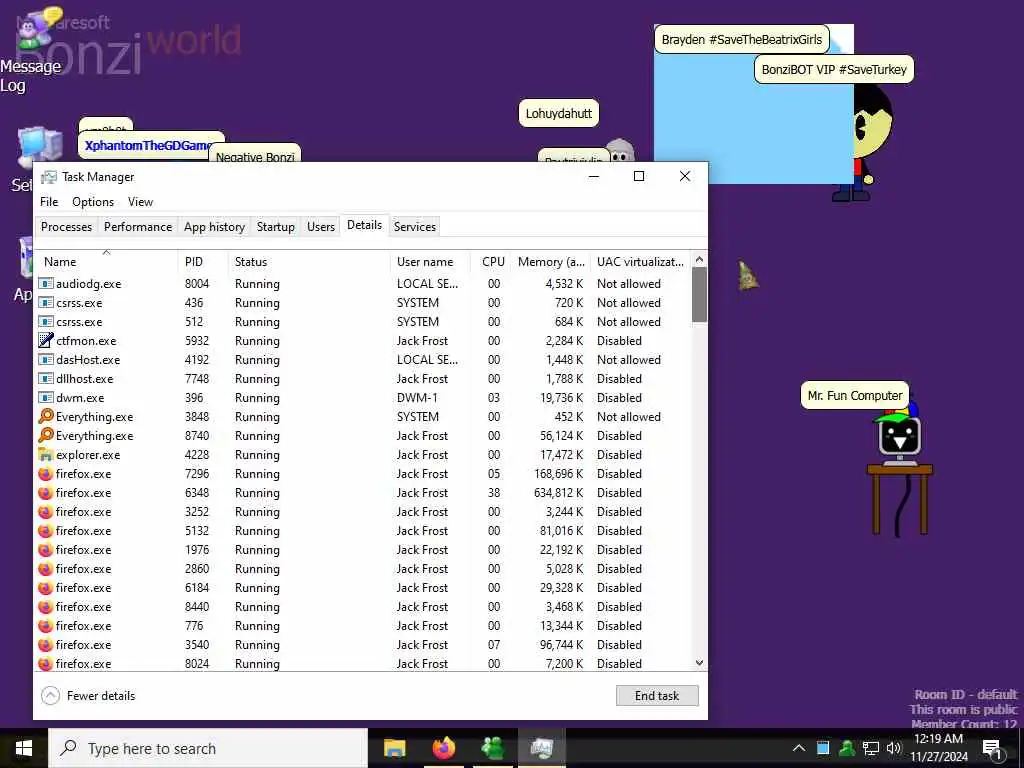The width and height of the screenshot is (1024, 768).
Task: Open the Windows Start menu
Action: tap(24, 748)
